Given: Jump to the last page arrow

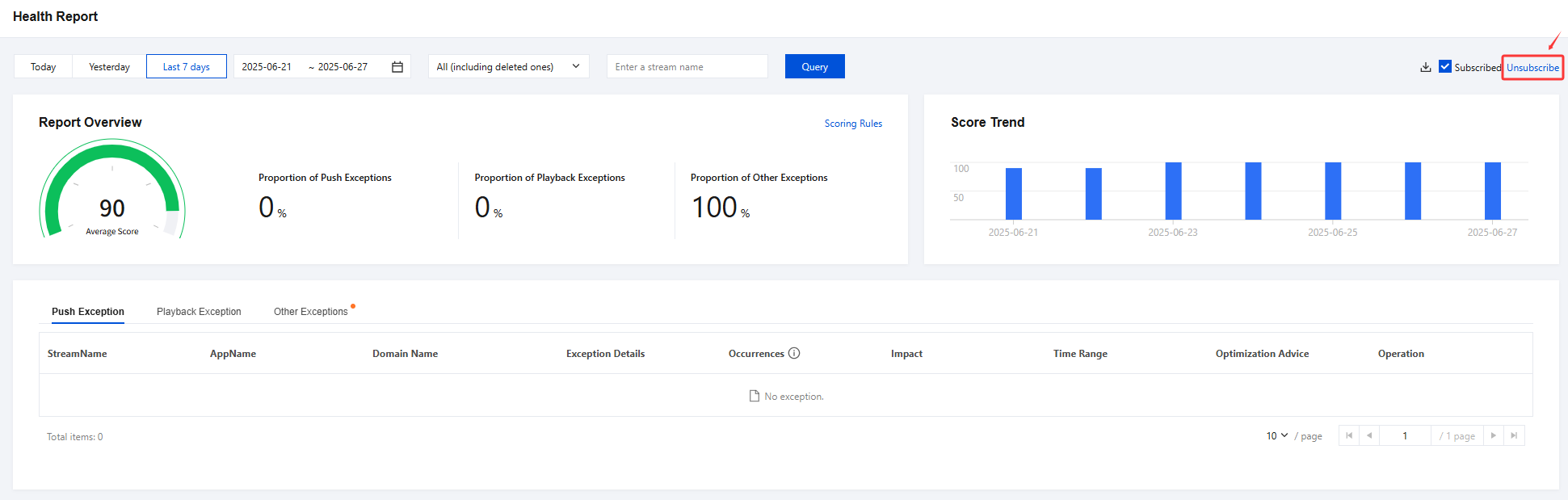Looking at the screenshot, I should click(1514, 435).
